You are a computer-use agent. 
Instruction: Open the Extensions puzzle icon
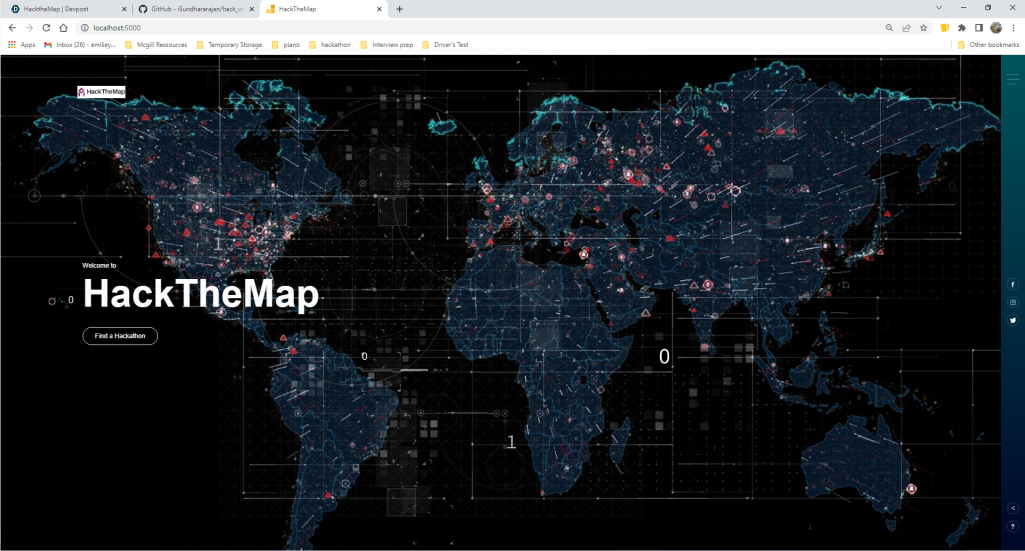pyautogui.click(x=962, y=27)
